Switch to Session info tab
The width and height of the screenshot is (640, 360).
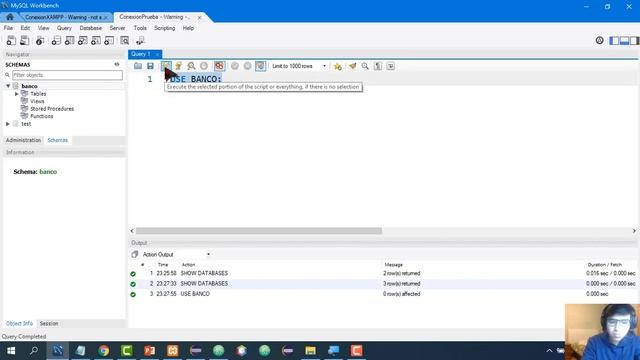point(49,323)
